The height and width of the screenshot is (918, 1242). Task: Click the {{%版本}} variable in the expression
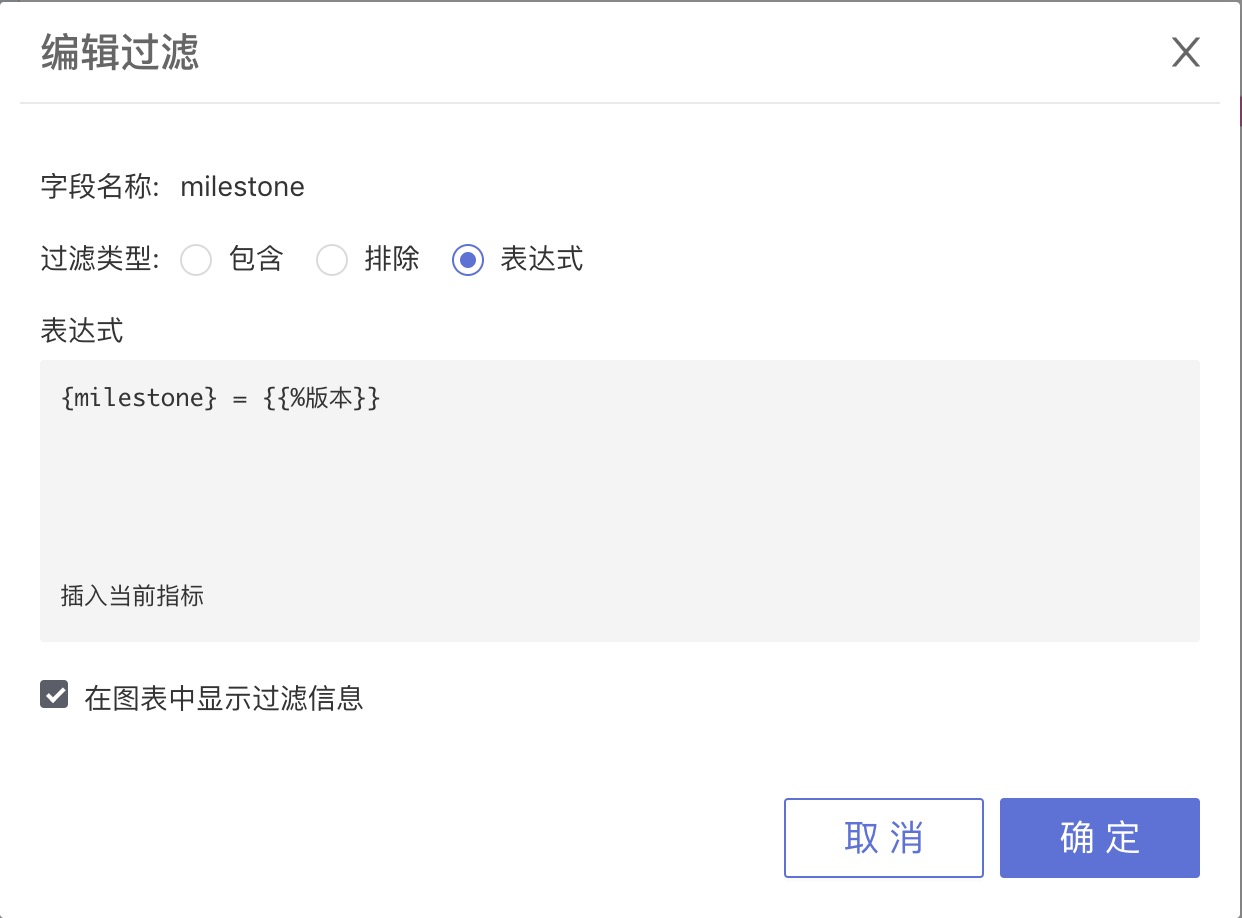(322, 398)
